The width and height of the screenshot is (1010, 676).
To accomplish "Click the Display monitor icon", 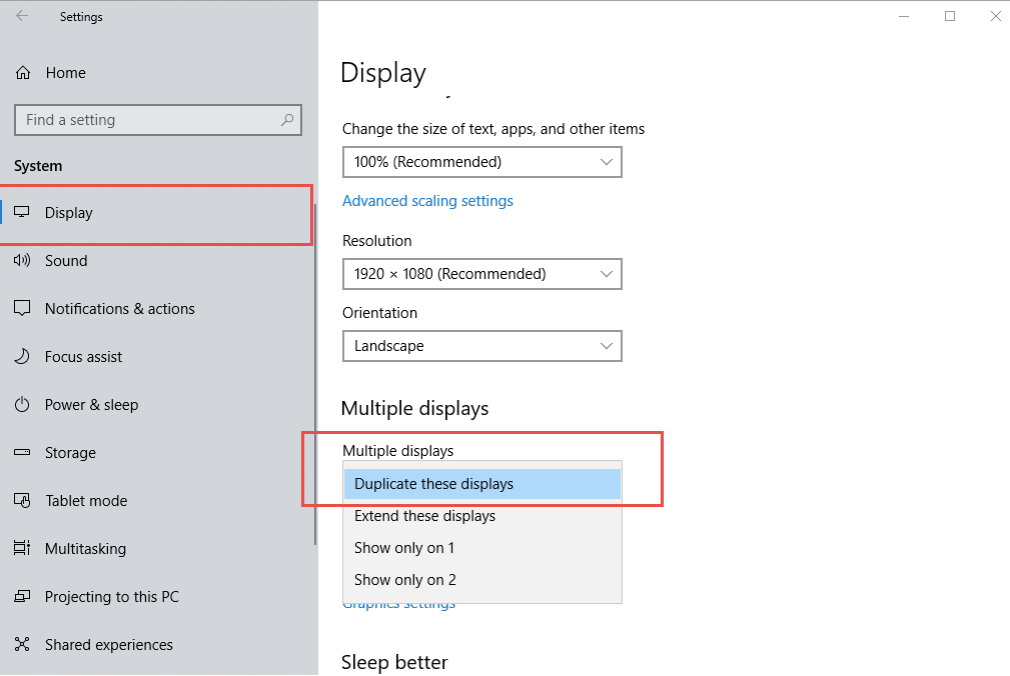I will tap(22, 212).
